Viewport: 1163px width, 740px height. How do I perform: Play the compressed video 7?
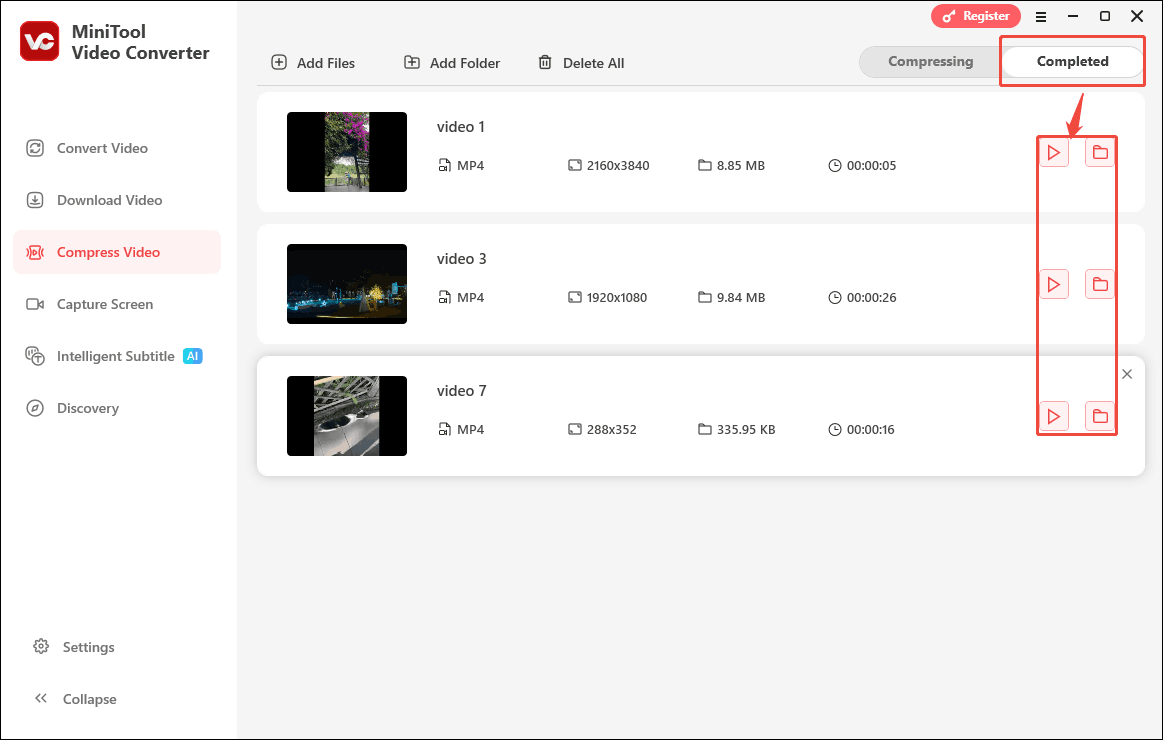(1054, 416)
